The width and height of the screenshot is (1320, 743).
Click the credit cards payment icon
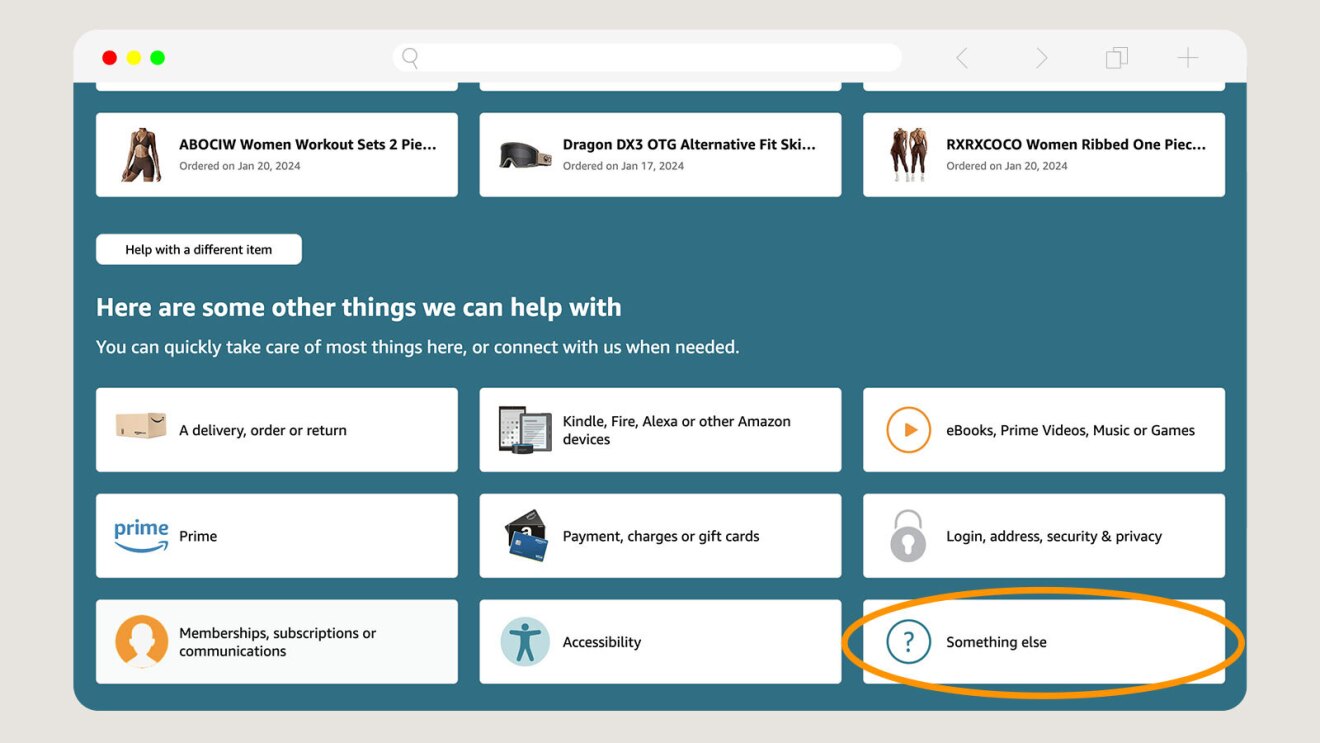526,536
